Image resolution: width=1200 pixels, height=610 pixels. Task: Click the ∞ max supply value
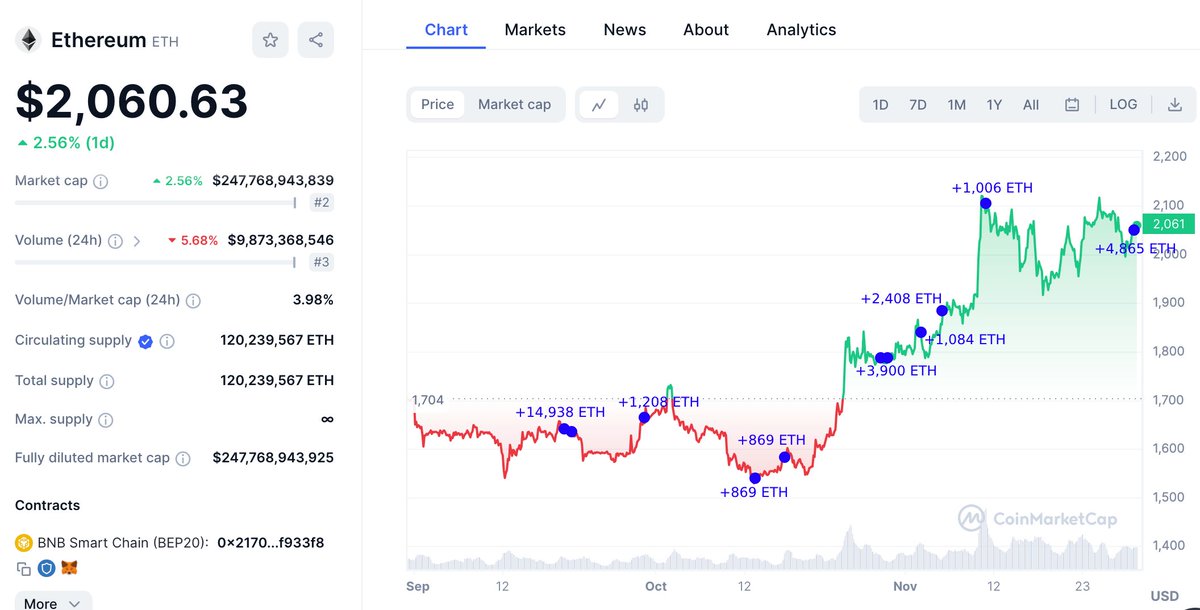point(327,419)
